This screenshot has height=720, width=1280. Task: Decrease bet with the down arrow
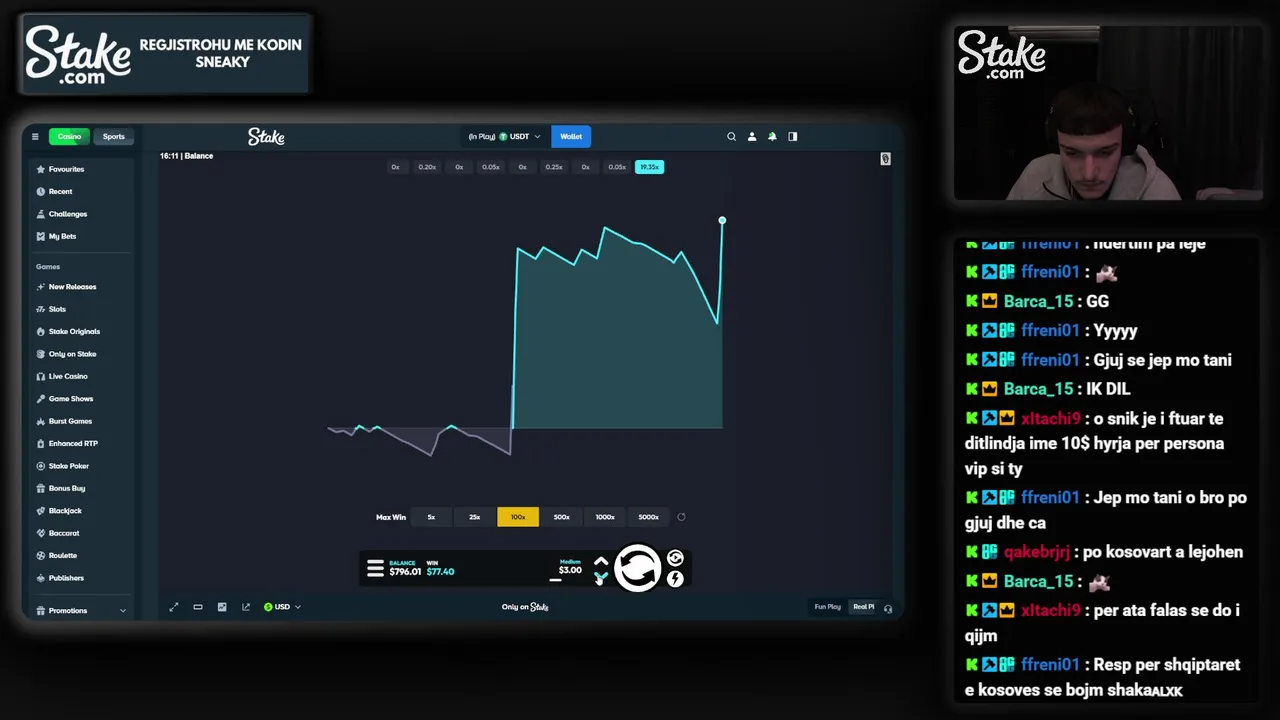(601, 577)
